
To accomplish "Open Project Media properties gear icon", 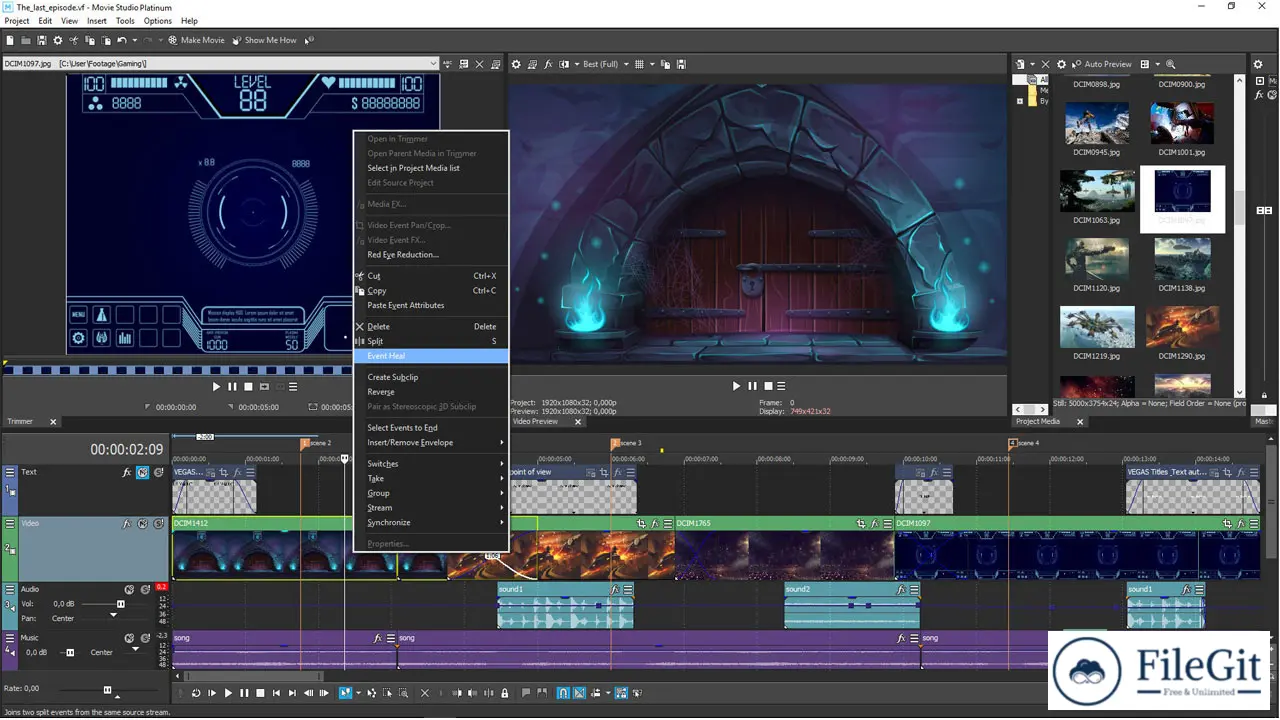I will tap(1061, 64).
